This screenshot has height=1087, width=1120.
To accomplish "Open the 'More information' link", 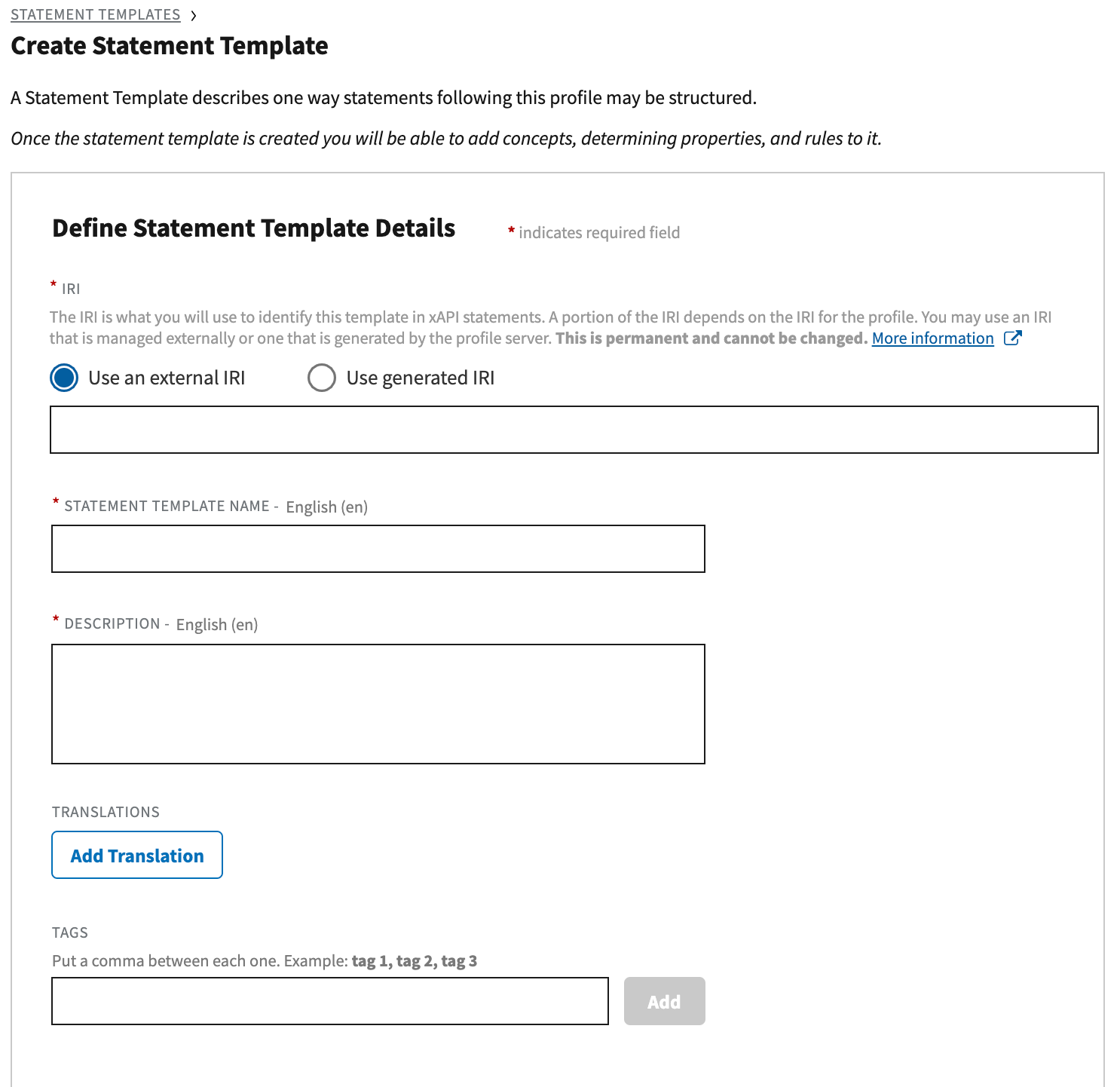I will point(932,338).
